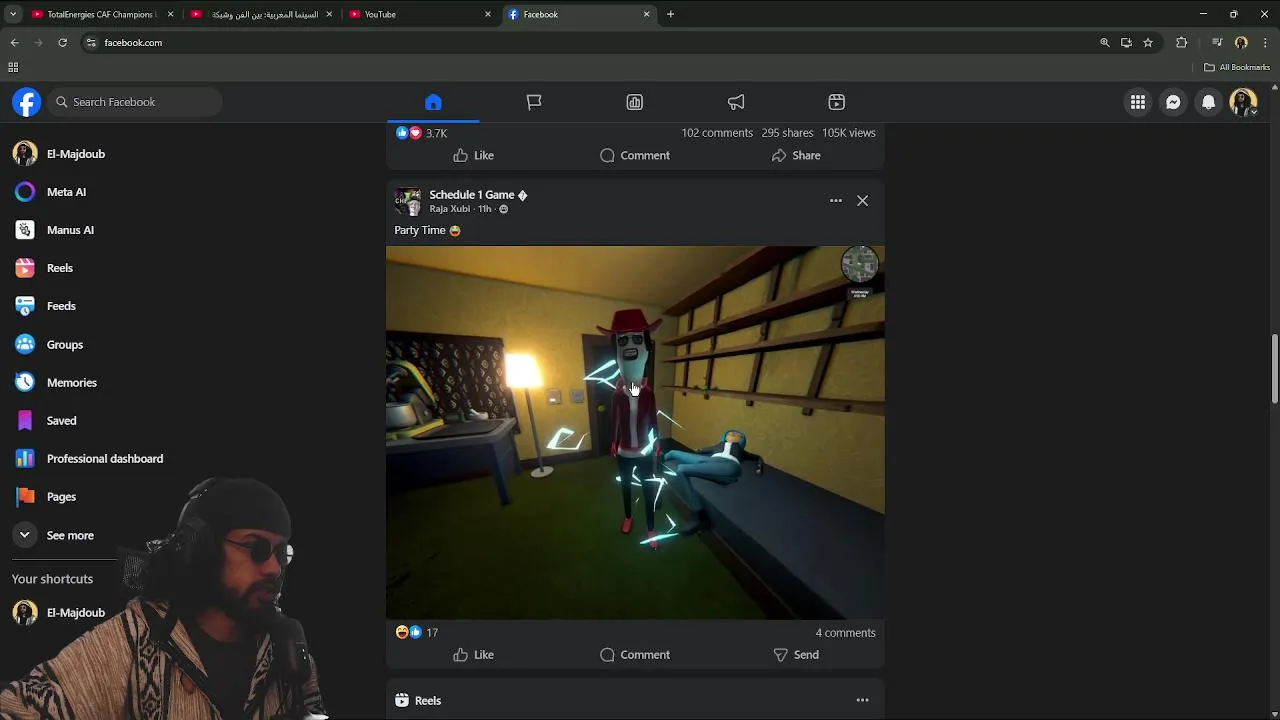
Task: Share the upper post
Action: point(796,155)
